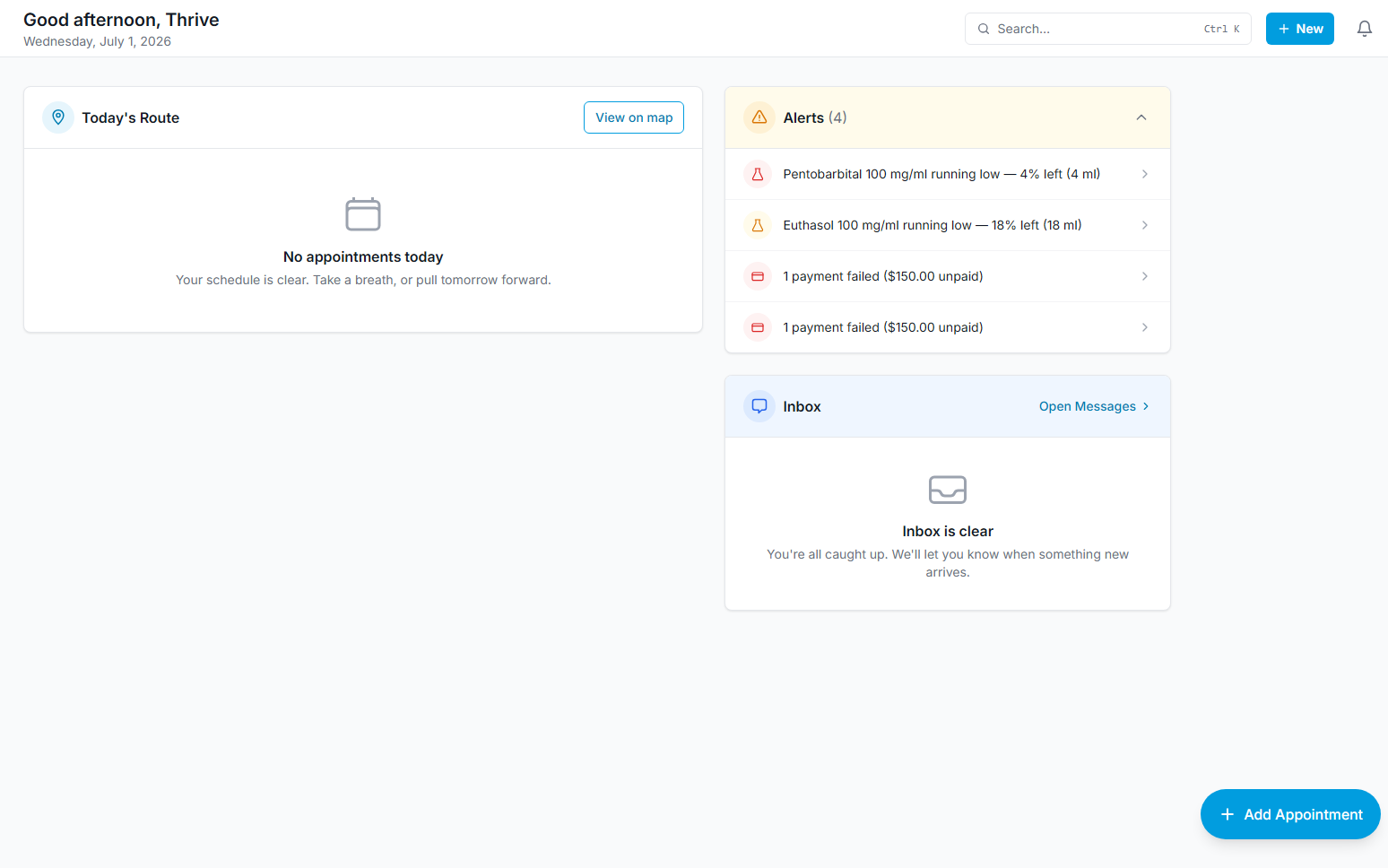The image size is (1388, 868).
Task: Open the second payment failed alert row
Action: (x=948, y=327)
